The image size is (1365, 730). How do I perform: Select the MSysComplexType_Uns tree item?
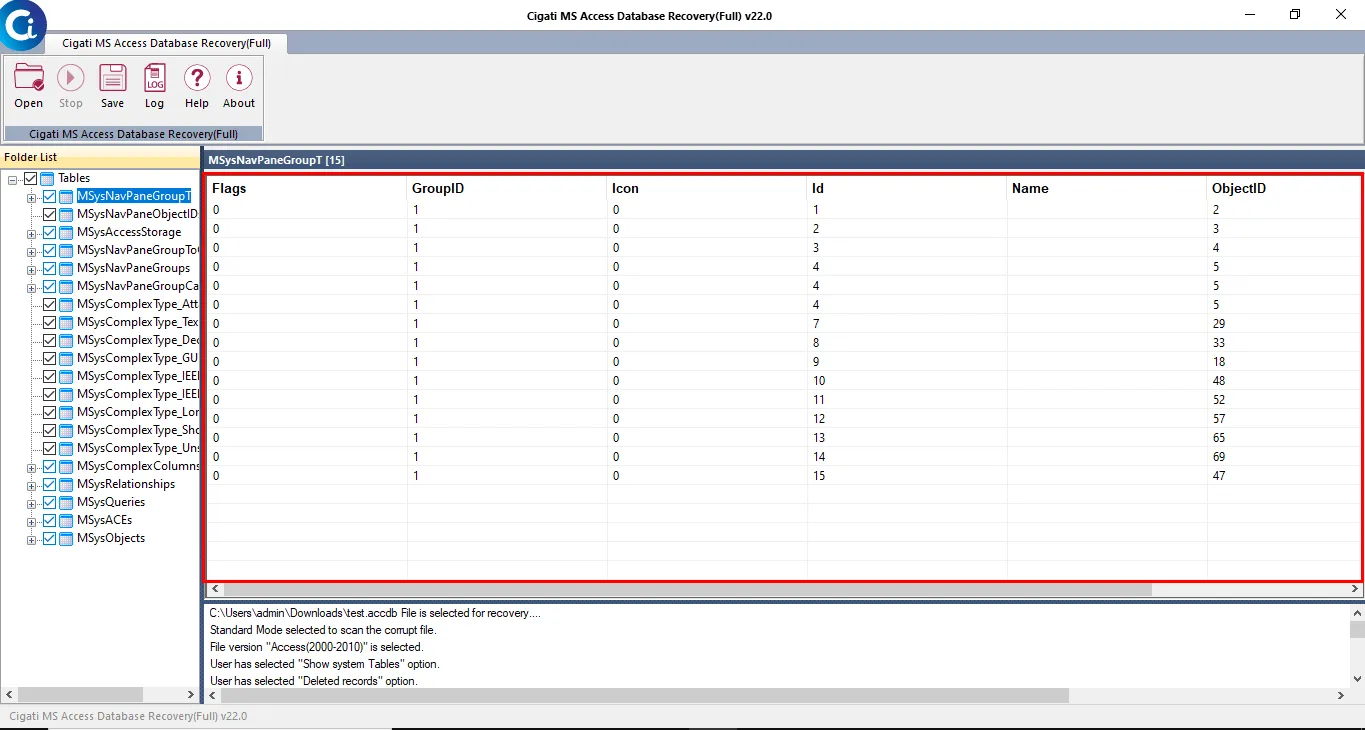coord(138,448)
